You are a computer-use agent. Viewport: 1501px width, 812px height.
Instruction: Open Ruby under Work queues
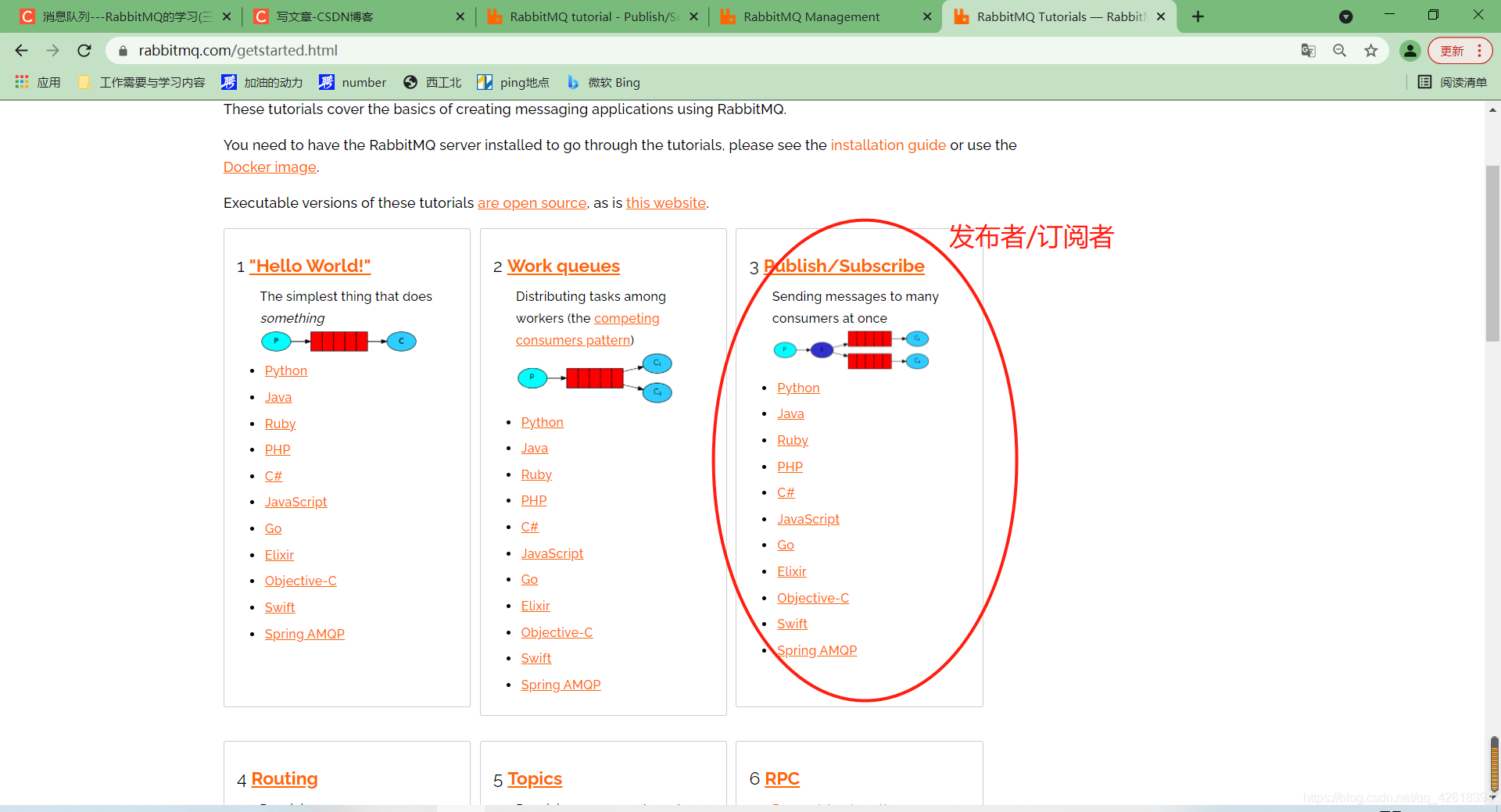point(536,475)
